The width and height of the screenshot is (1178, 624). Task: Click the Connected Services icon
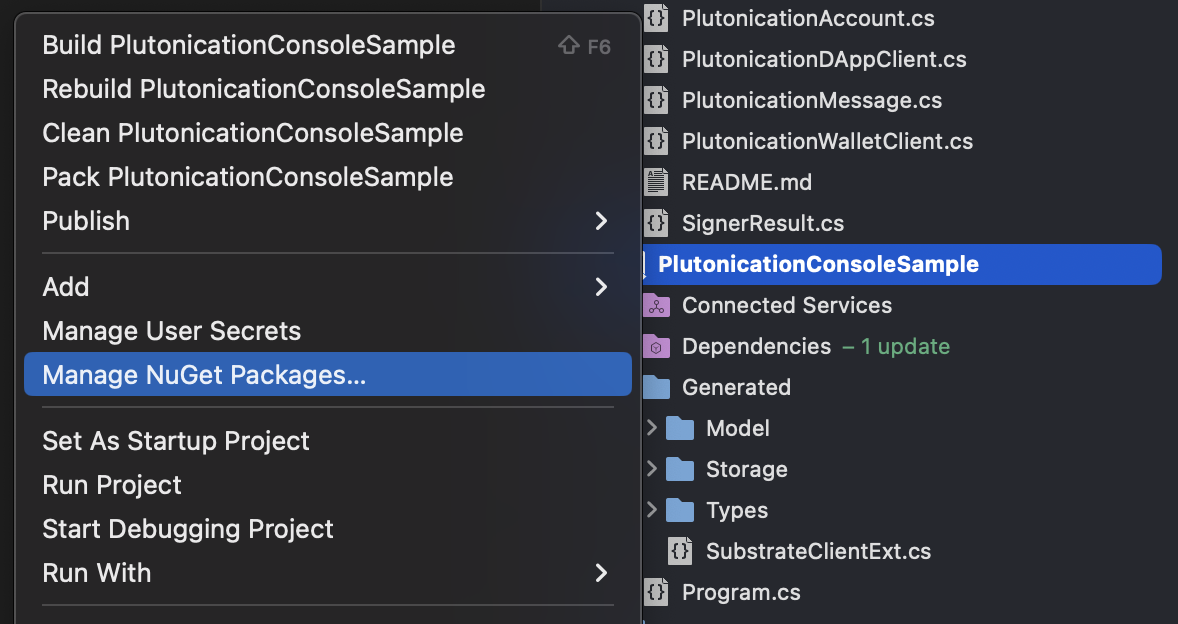click(656, 305)
